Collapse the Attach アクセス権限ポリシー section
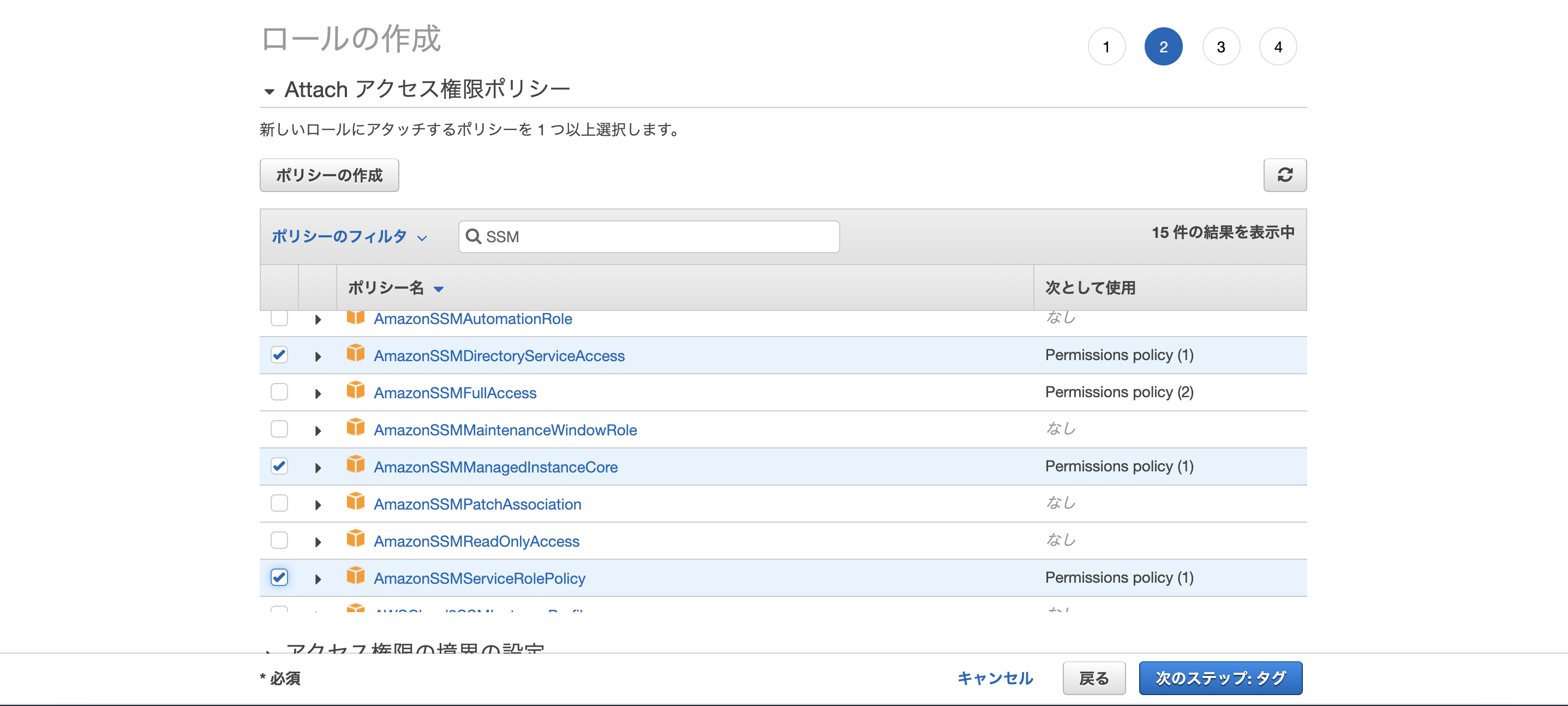 (270, 90)
